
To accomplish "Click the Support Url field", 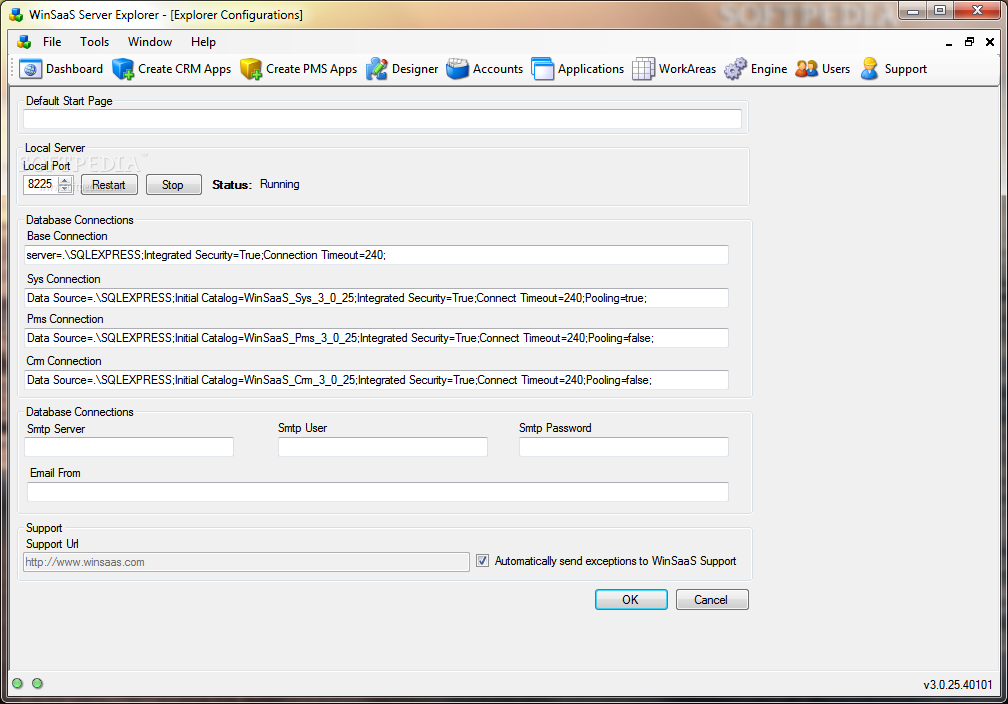I will (246, 562).
